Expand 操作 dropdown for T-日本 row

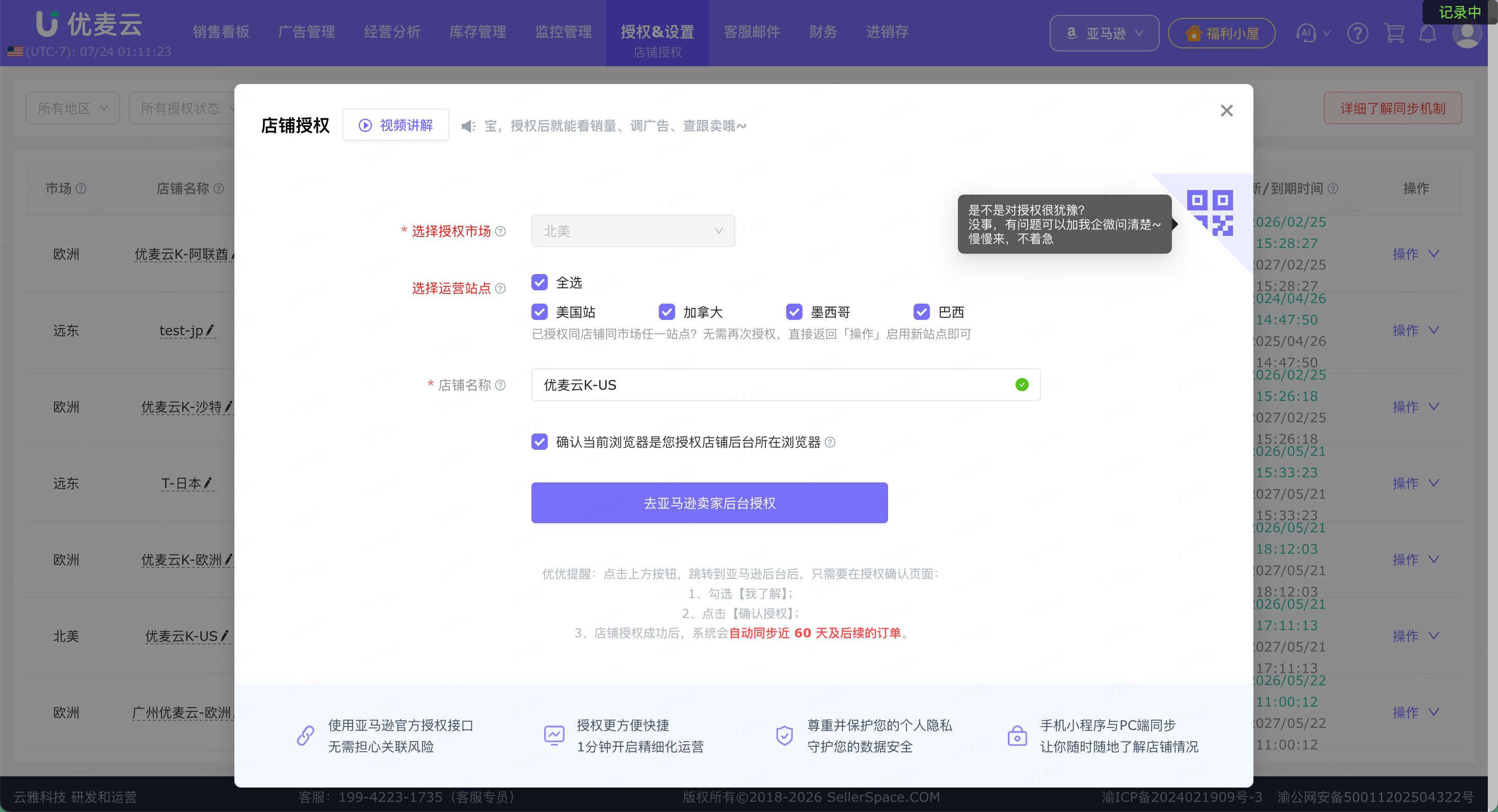pos(1415,483)
